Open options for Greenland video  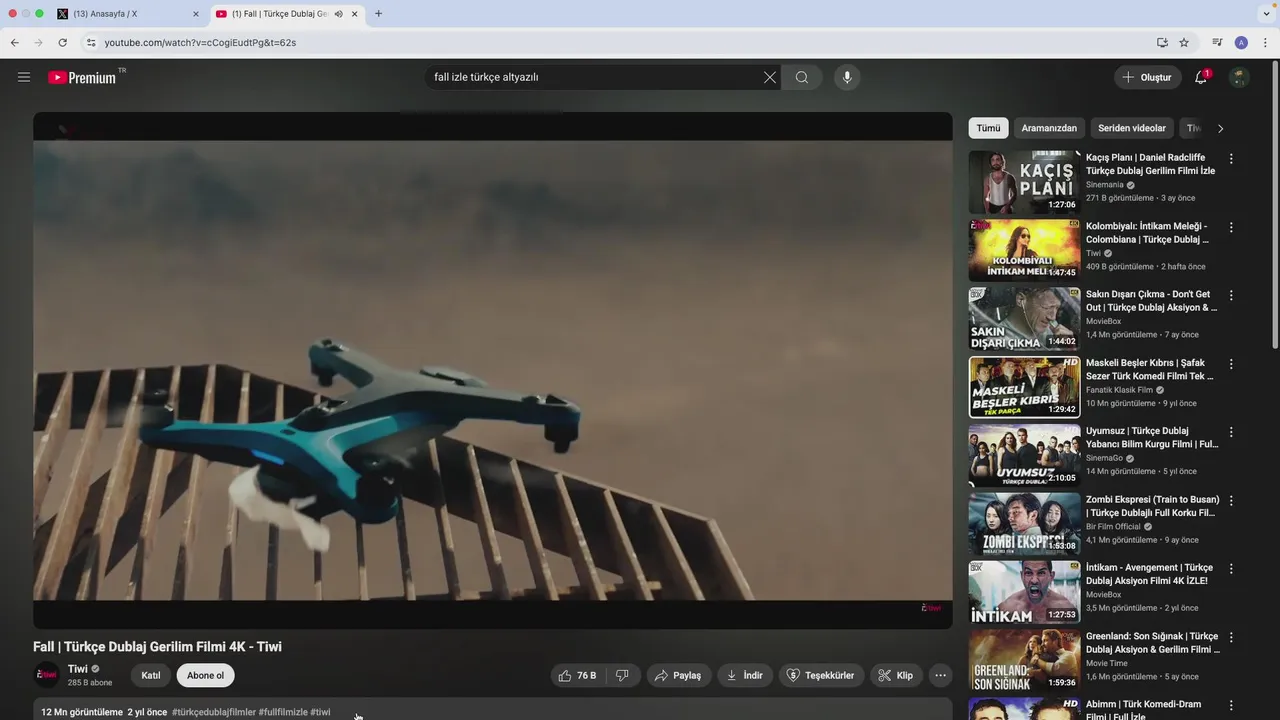pos(1231,637)
